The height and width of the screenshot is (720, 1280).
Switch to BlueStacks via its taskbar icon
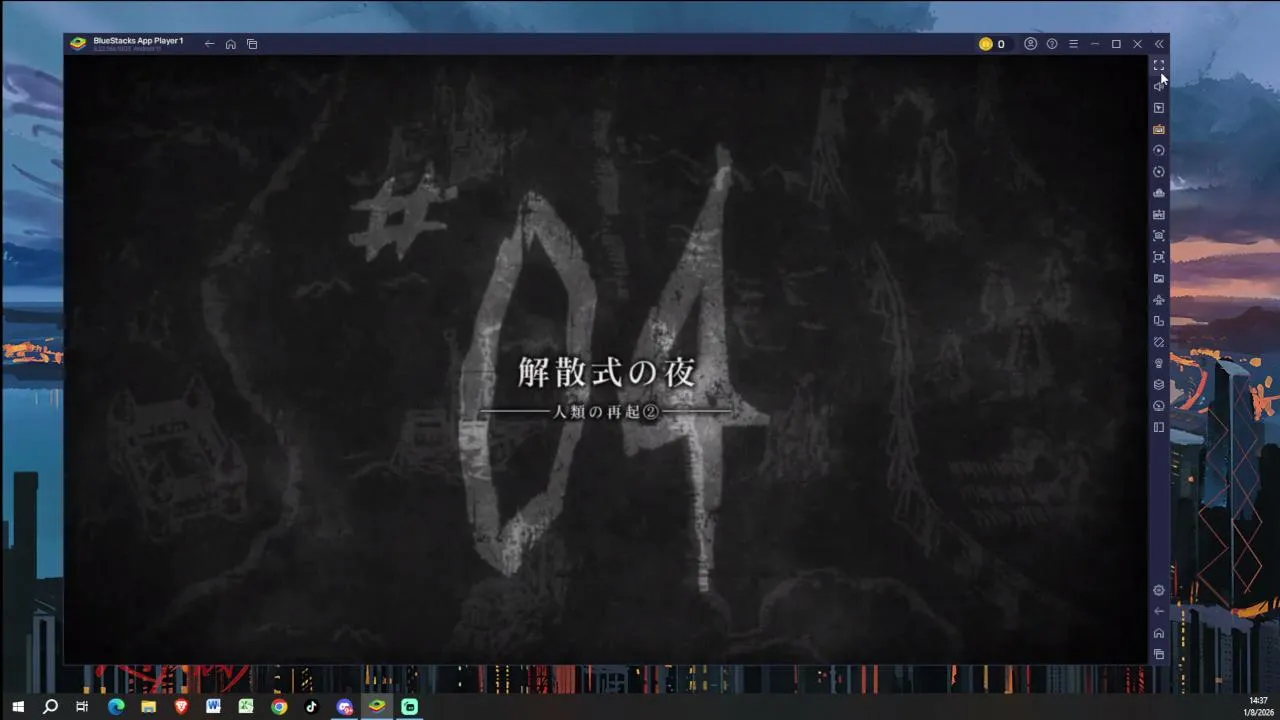[376, 706]
